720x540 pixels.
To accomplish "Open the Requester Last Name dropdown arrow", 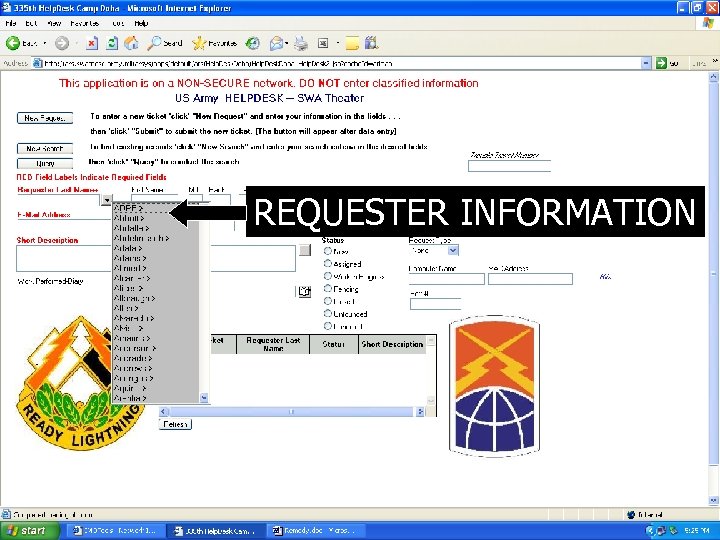I will (107, 200).
